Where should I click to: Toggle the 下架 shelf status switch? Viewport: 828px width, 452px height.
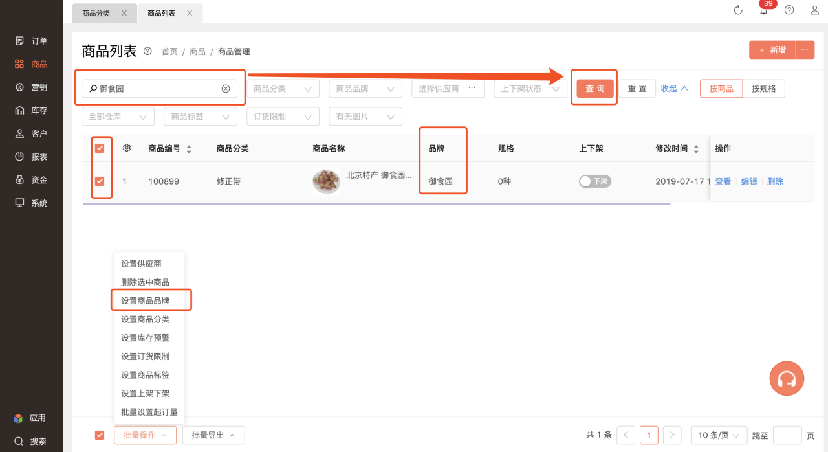(594, 182)
